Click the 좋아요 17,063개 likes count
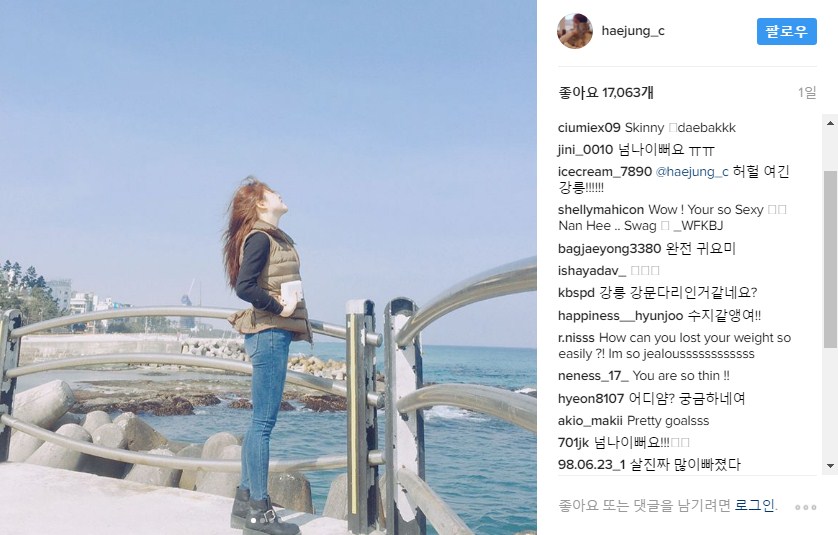Image resolution: width=838 pixels, height=535 pixels. [606, 92]
